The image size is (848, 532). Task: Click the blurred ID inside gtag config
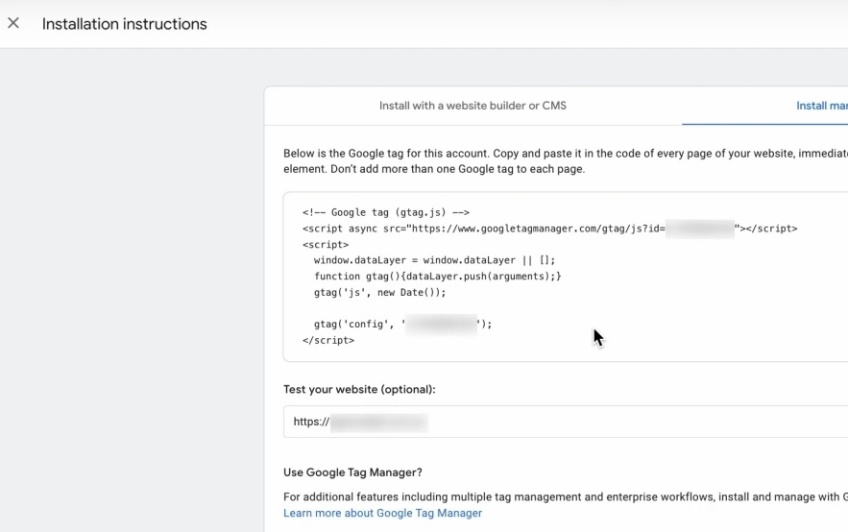(441, 324)
